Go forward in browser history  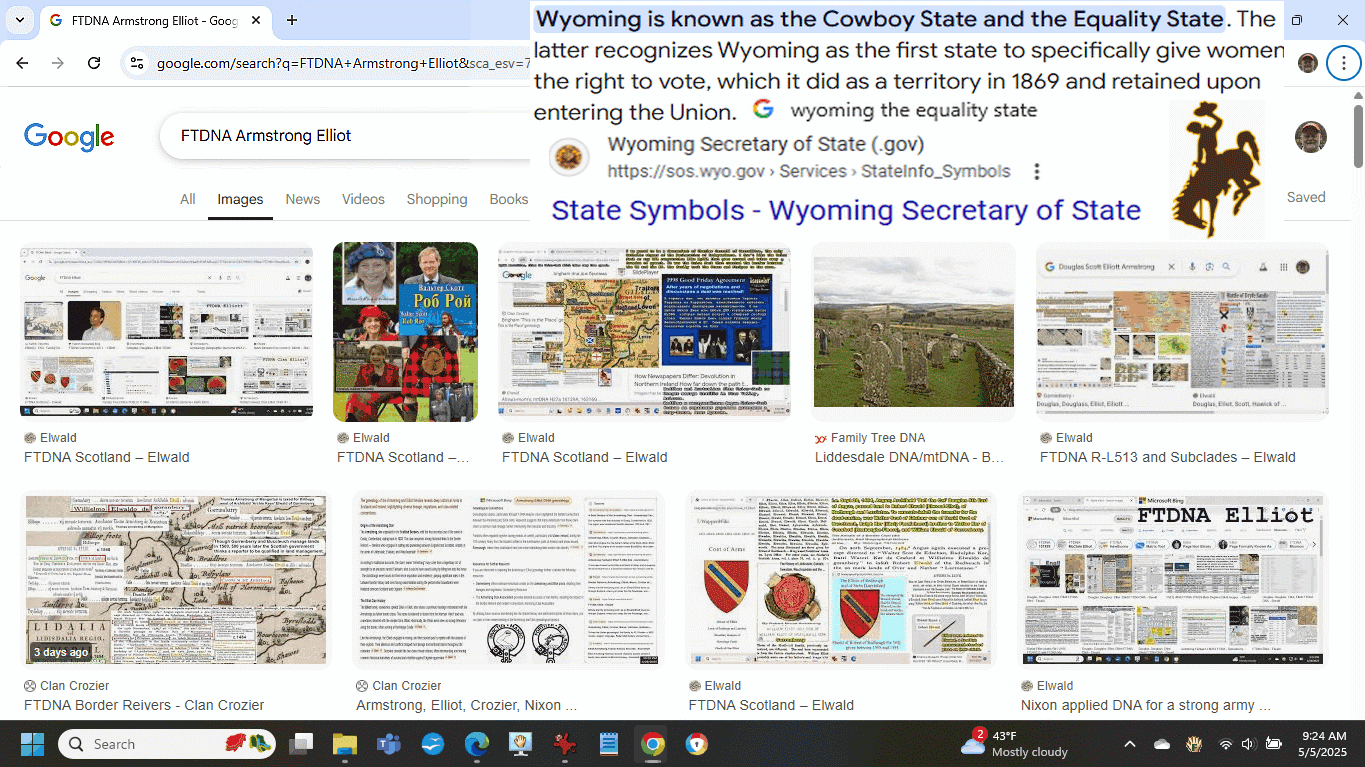[58, 63]
